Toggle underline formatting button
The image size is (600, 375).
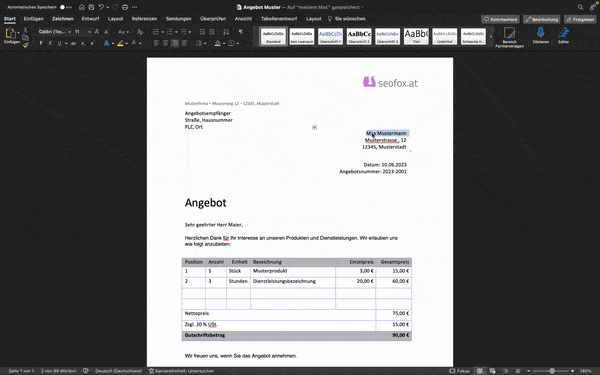click(x=59, y=43)
